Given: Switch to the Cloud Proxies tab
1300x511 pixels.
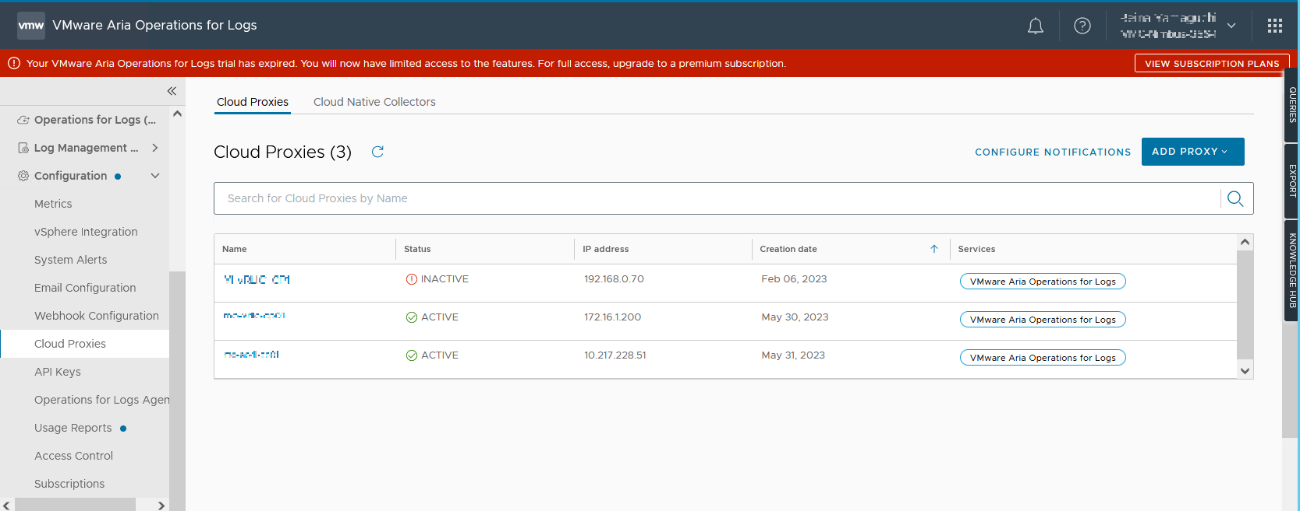Looking at the screenshot, I should [252, 102].
